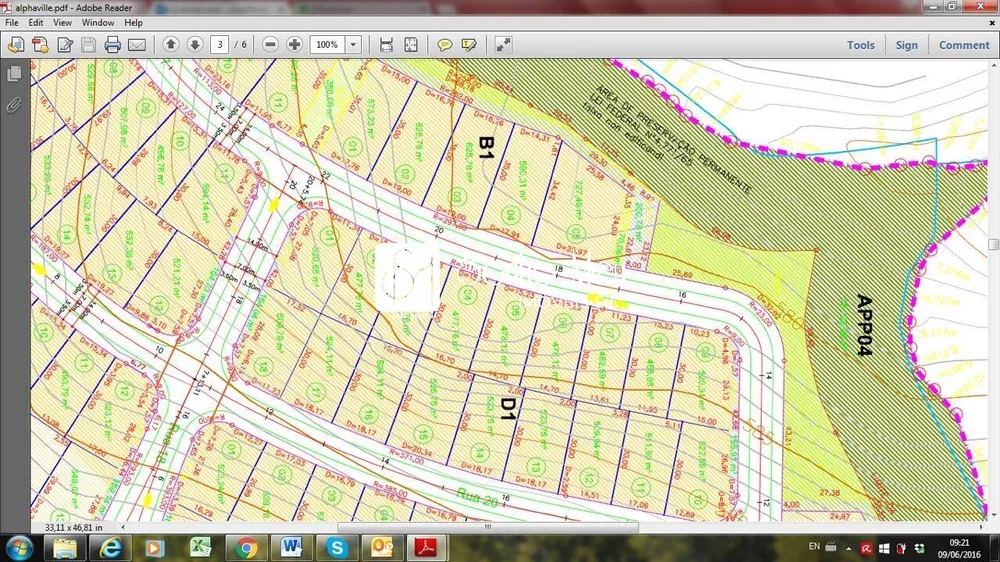1000x562 pixels.
Task: Go to previous page arrow
Action: click(170, 45)
